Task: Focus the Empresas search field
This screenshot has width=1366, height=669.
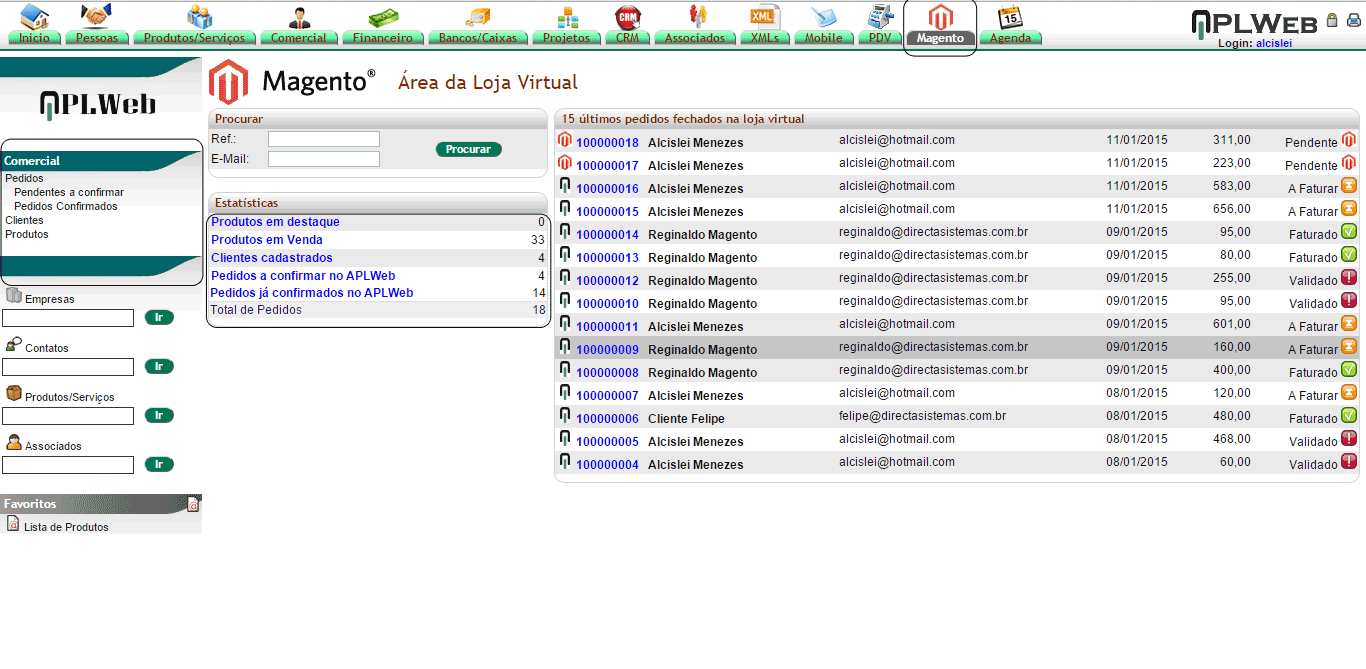Action: (68, 318)
